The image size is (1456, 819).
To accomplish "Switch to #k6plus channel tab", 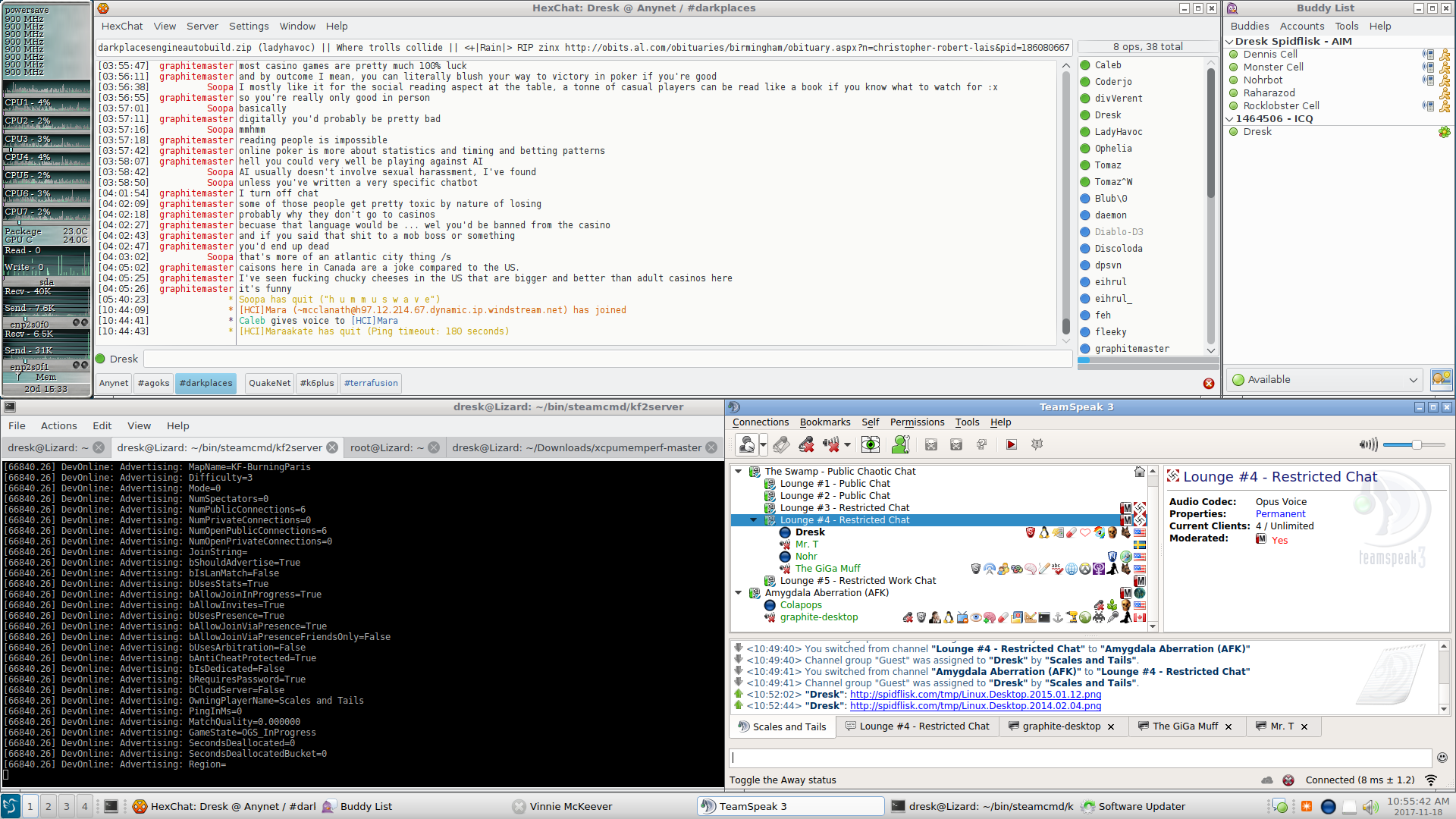I will (317, 383).
